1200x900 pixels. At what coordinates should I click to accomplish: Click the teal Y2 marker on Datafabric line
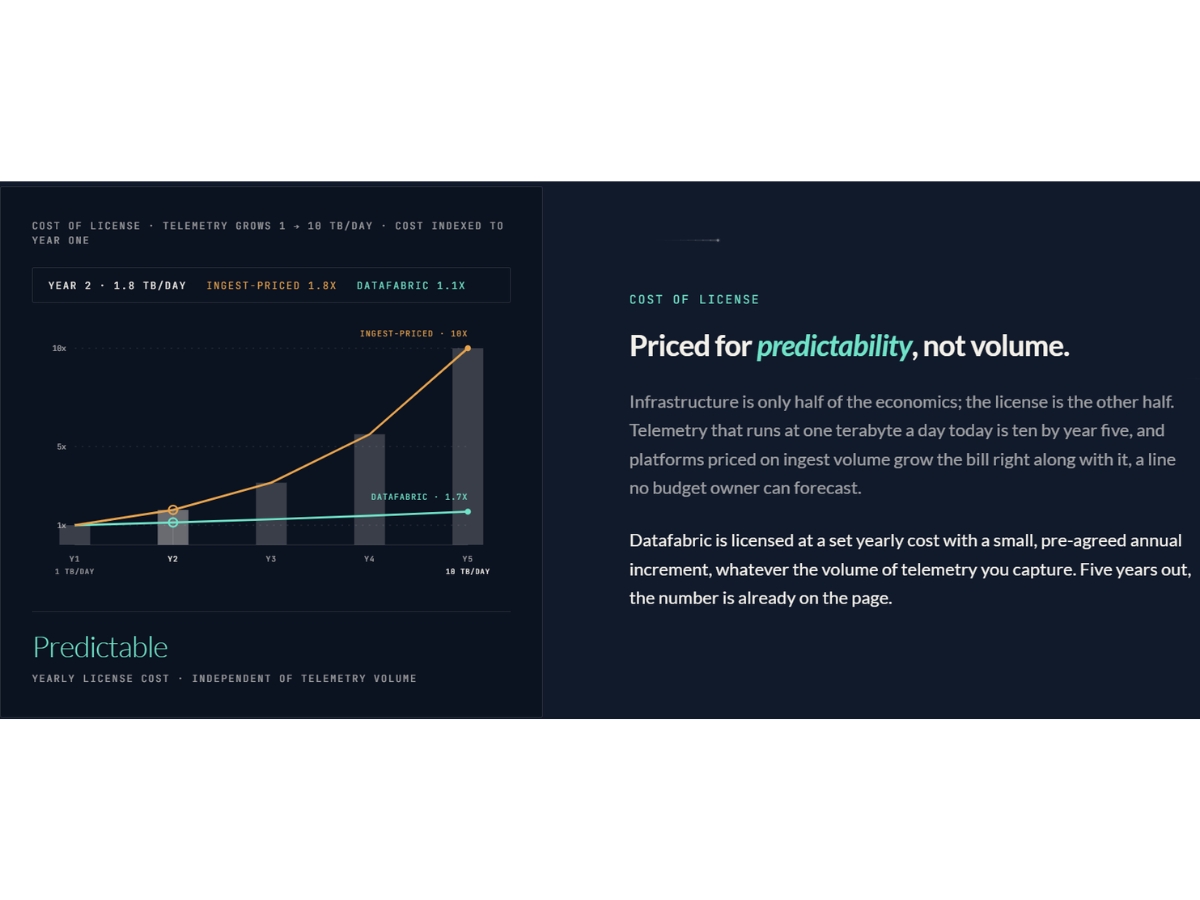(173, 522)
